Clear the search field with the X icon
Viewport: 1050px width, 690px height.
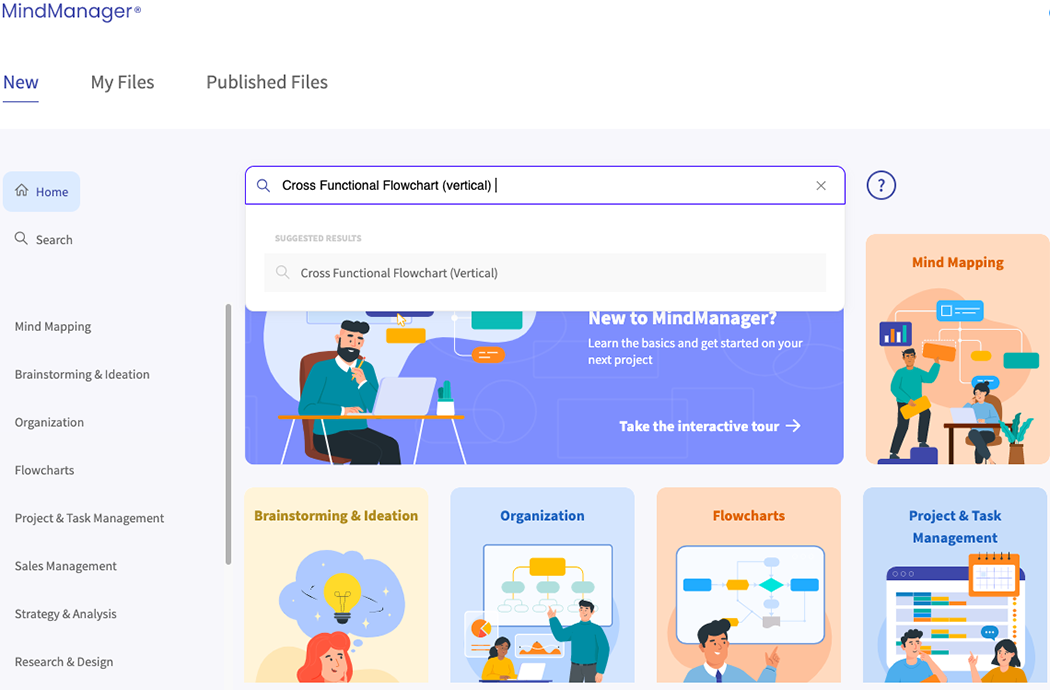pyautogui.click(x=821, y=186)
